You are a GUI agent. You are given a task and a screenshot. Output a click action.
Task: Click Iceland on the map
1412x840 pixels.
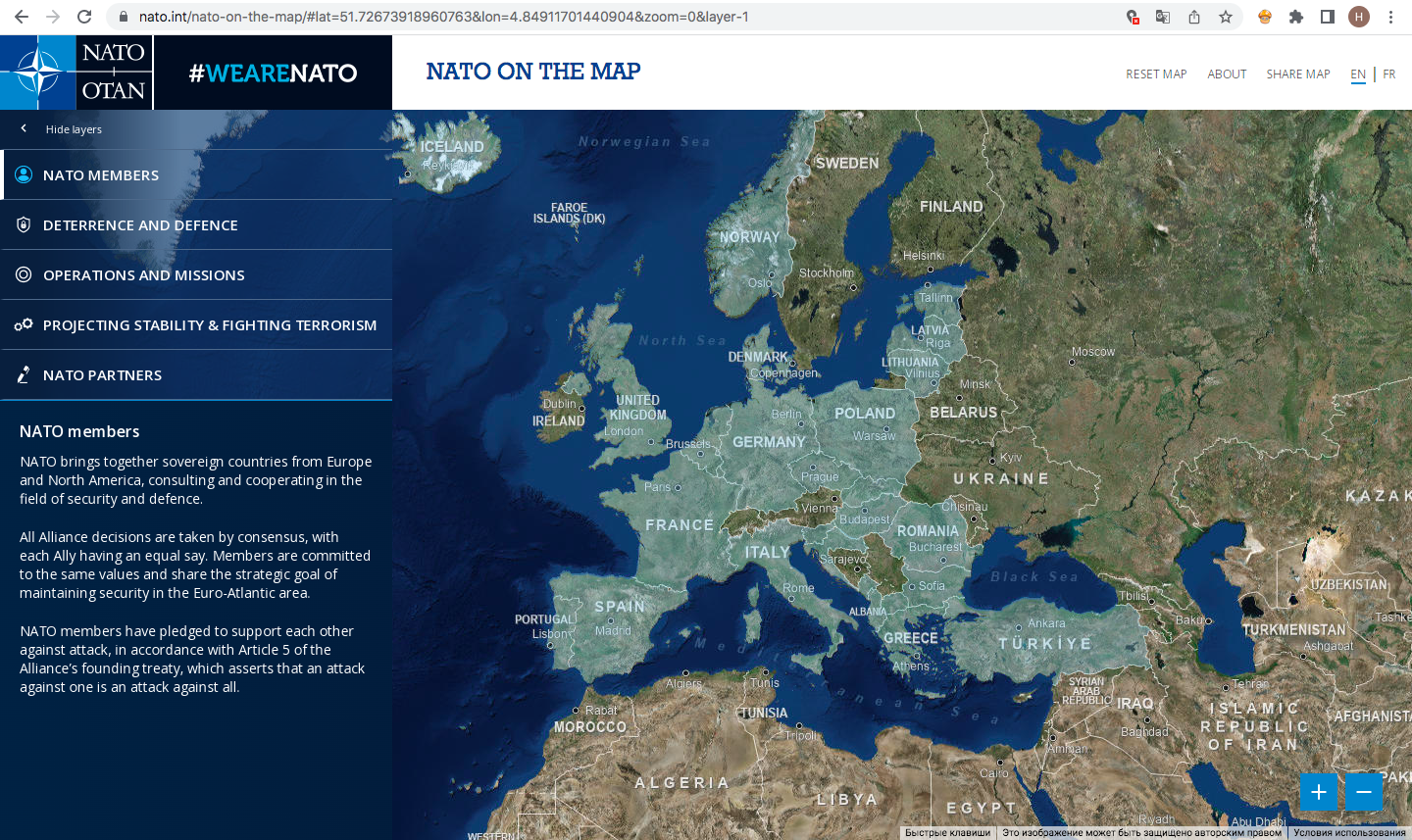(452, 147)
